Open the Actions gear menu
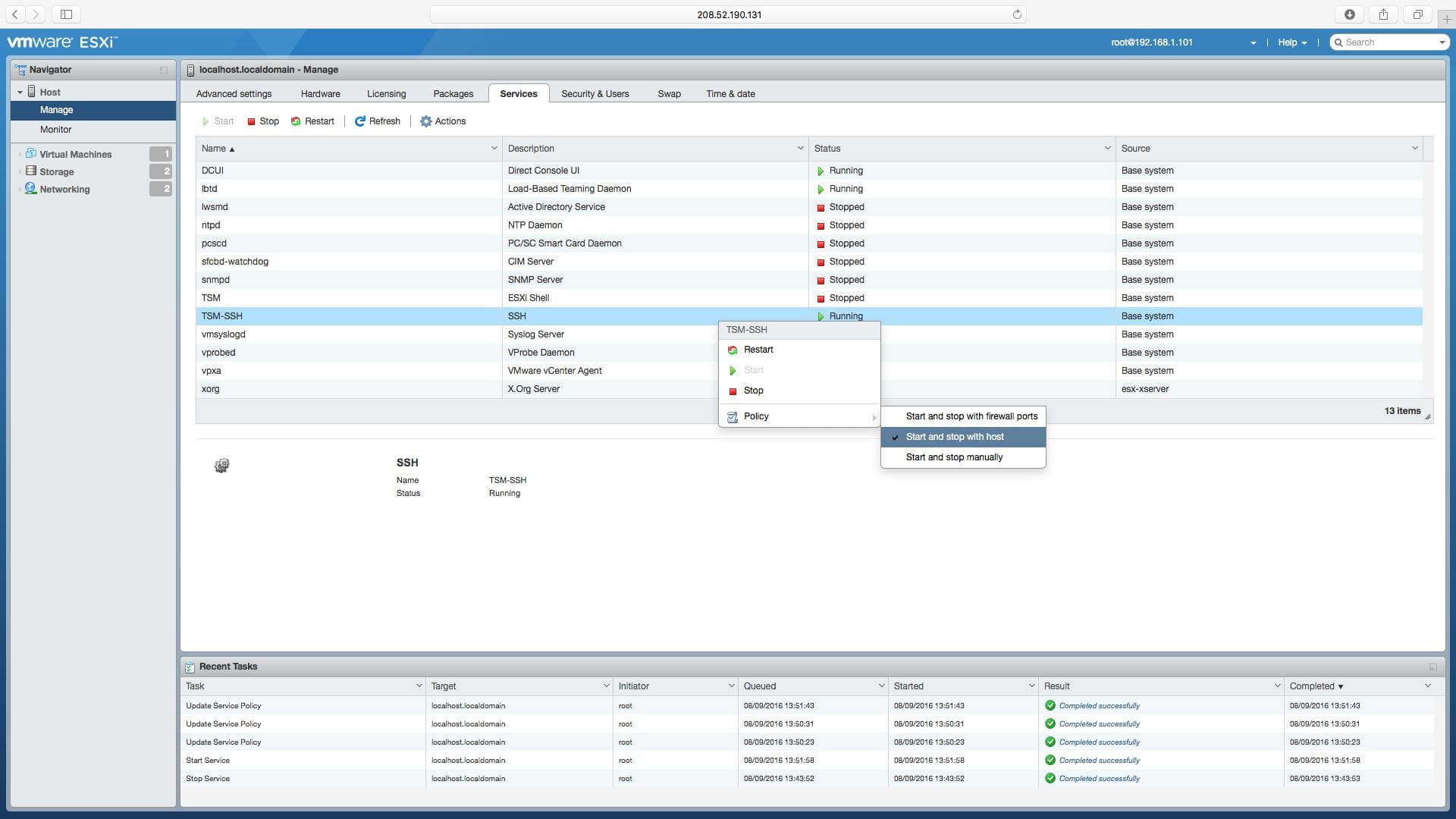 click(x=444, y=121)
